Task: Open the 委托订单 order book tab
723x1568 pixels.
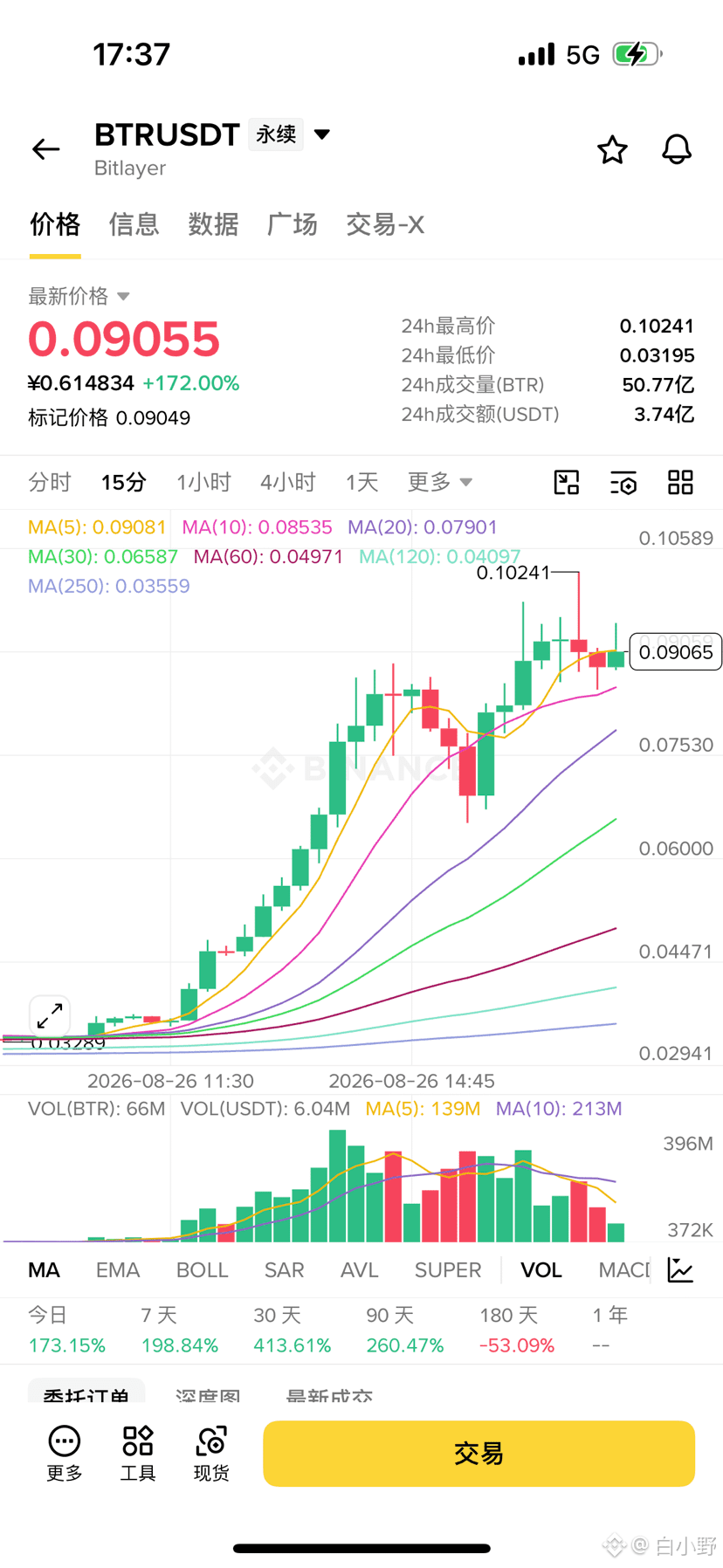Action: pos(86,1392)
